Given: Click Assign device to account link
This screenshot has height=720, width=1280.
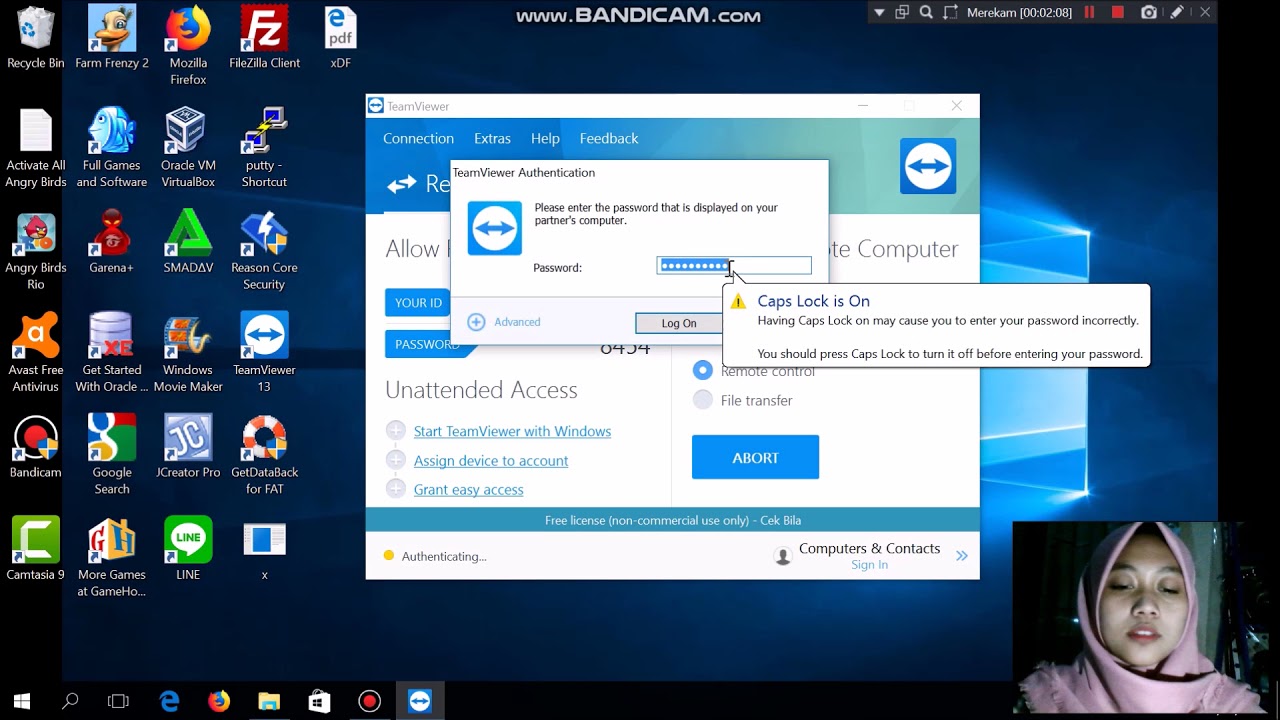Looking at the screenshot, I should (x=491, y=460).
